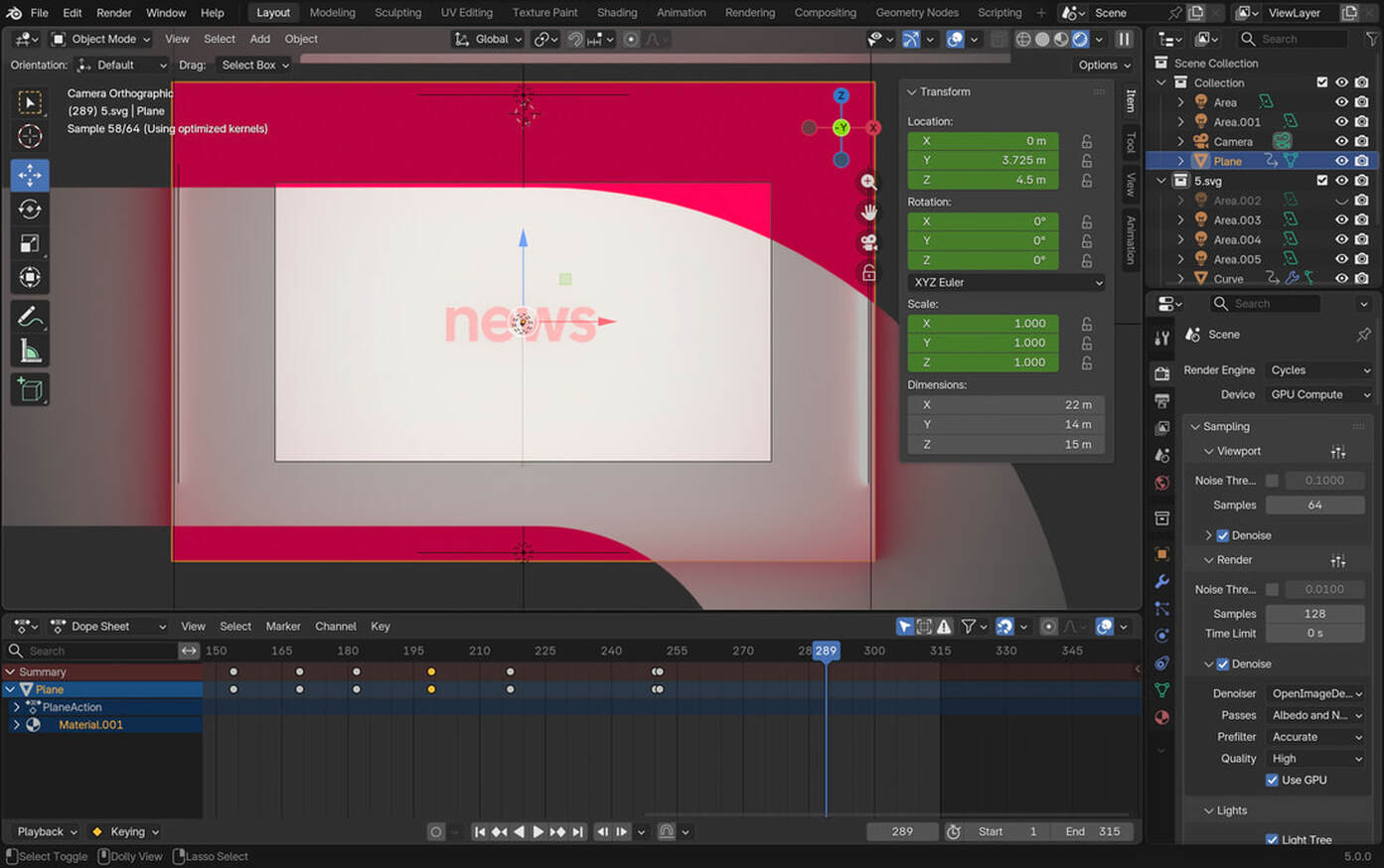The image size is (1384, 868).
Task: Hide the Camera object in outliner
Action: pyautogui.click(x=1341, y=141)
